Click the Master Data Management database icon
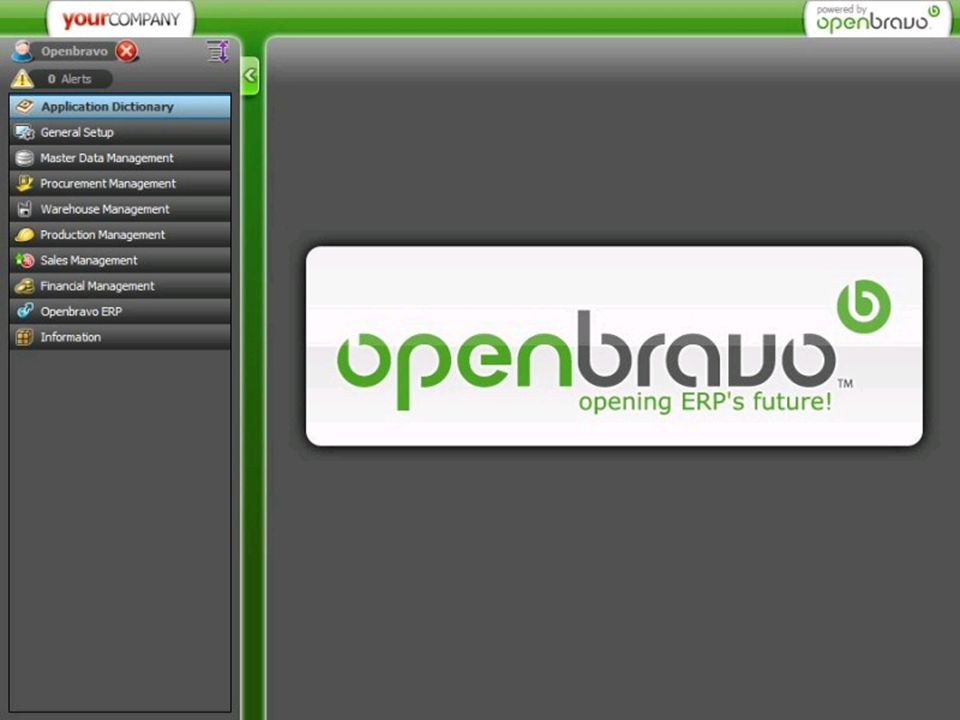The width and height of the screenshot is (960, 720). pyautogui.click(x=24, y=158)
